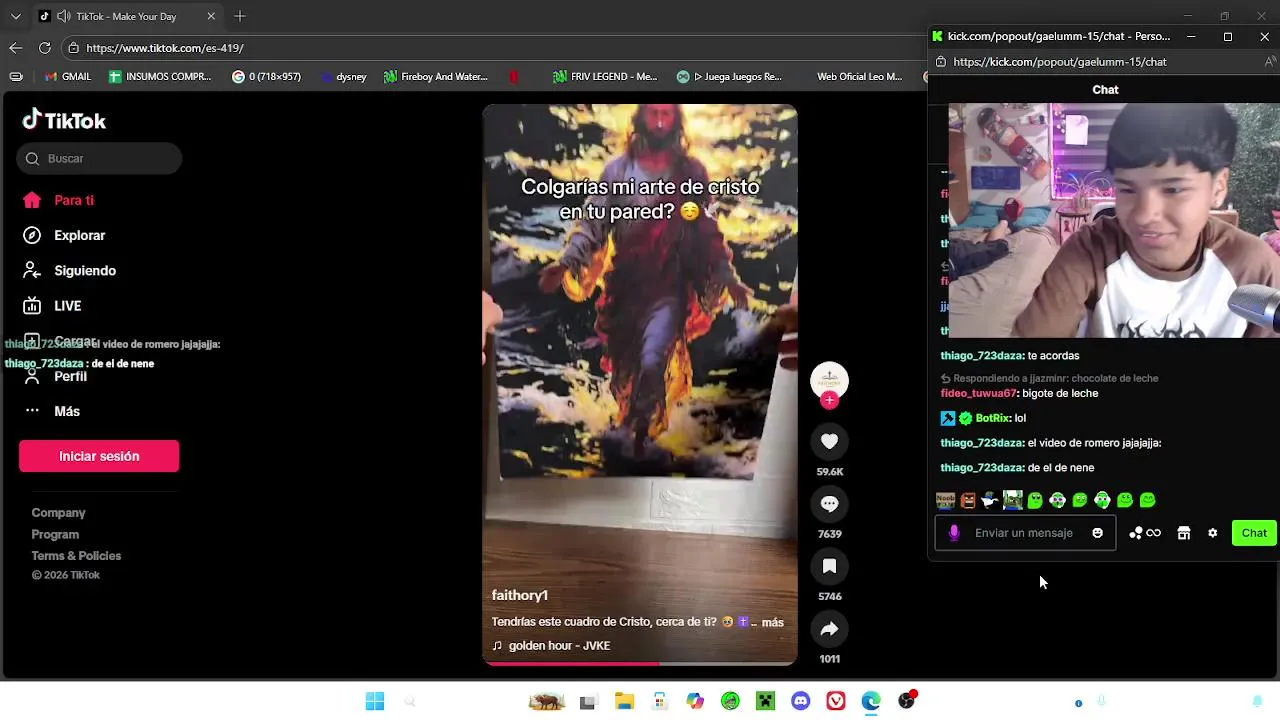Open comments on the TikTok video

tap(829, 504)
